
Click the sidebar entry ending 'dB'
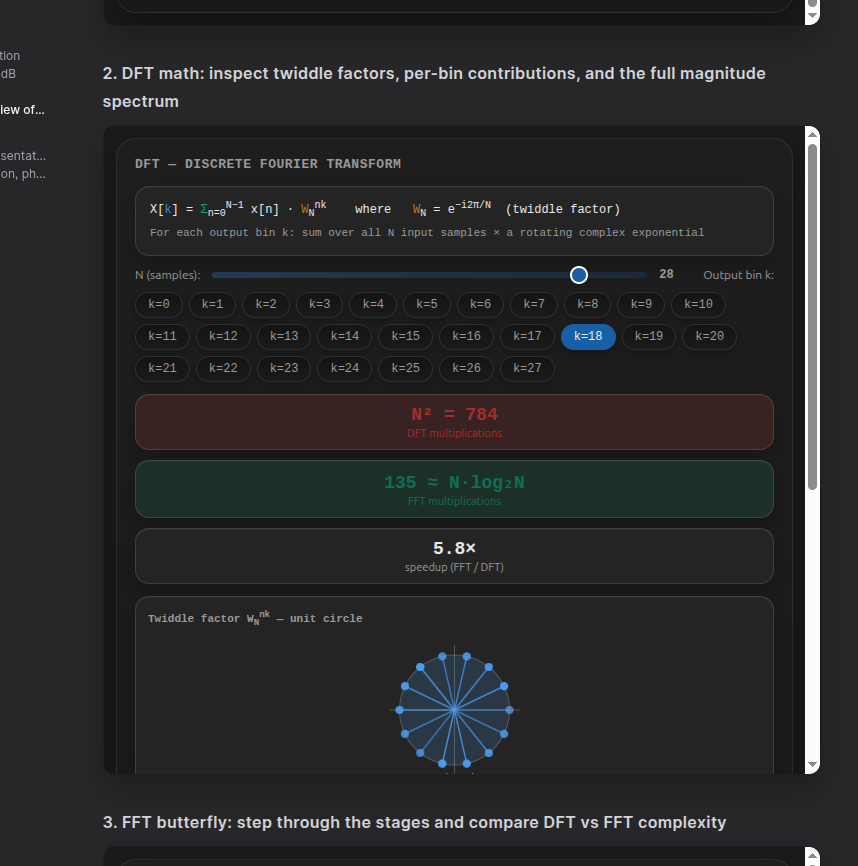[8, 73]
